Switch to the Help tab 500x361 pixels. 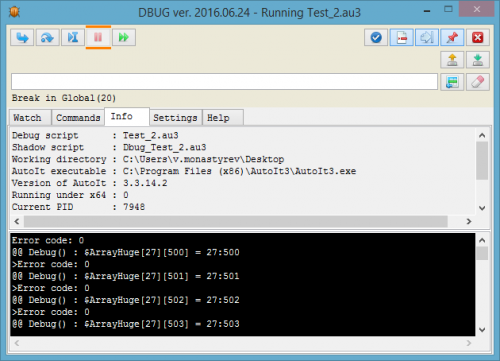[223, 118]
